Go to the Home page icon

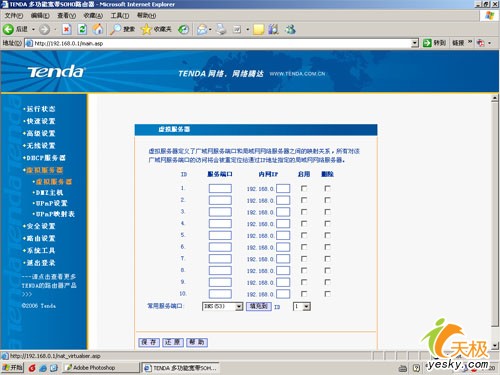98,29
